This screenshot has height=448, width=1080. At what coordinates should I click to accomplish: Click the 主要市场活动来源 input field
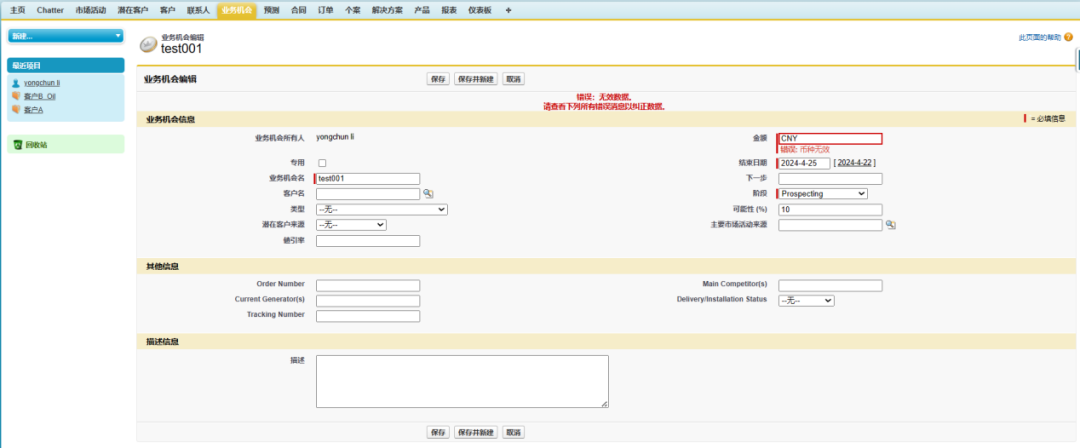[830, 225]
